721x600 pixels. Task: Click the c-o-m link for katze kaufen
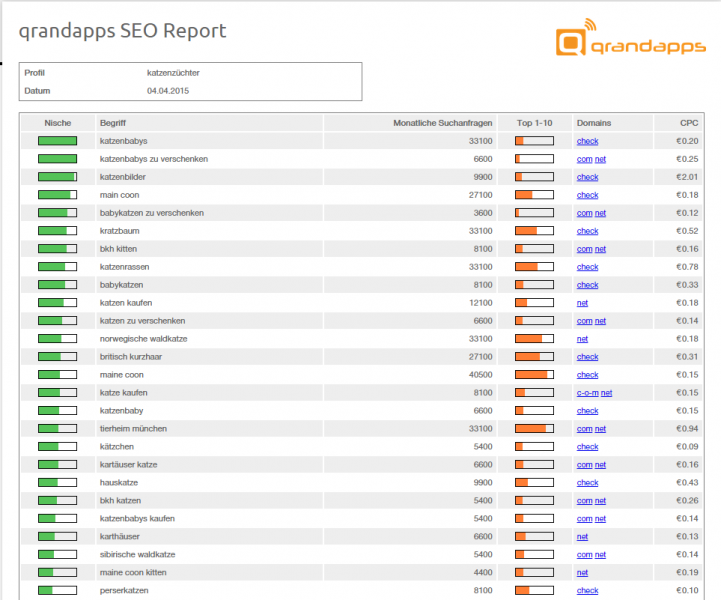(588, 393)
